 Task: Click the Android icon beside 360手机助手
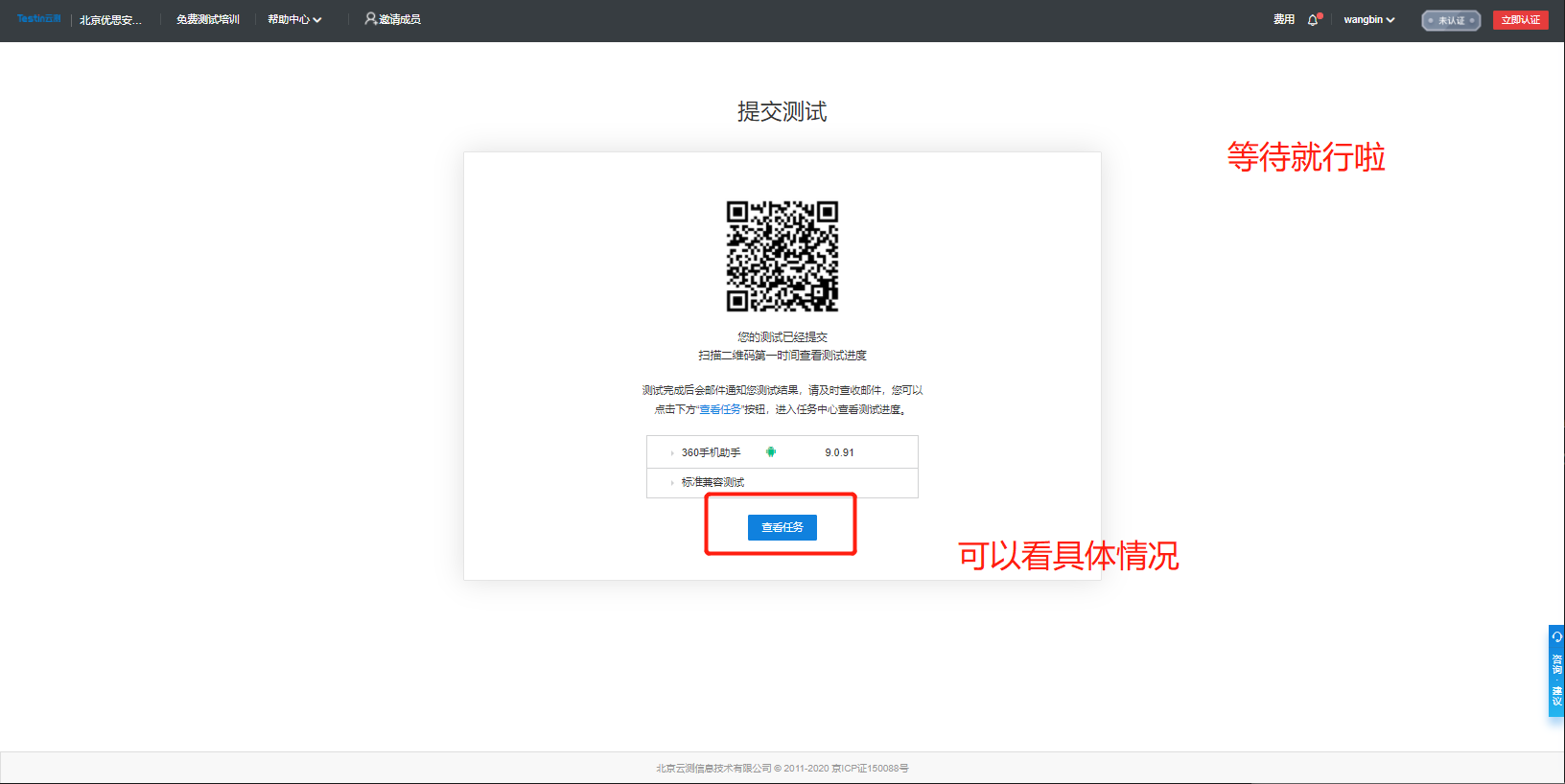tap(771, 452)
